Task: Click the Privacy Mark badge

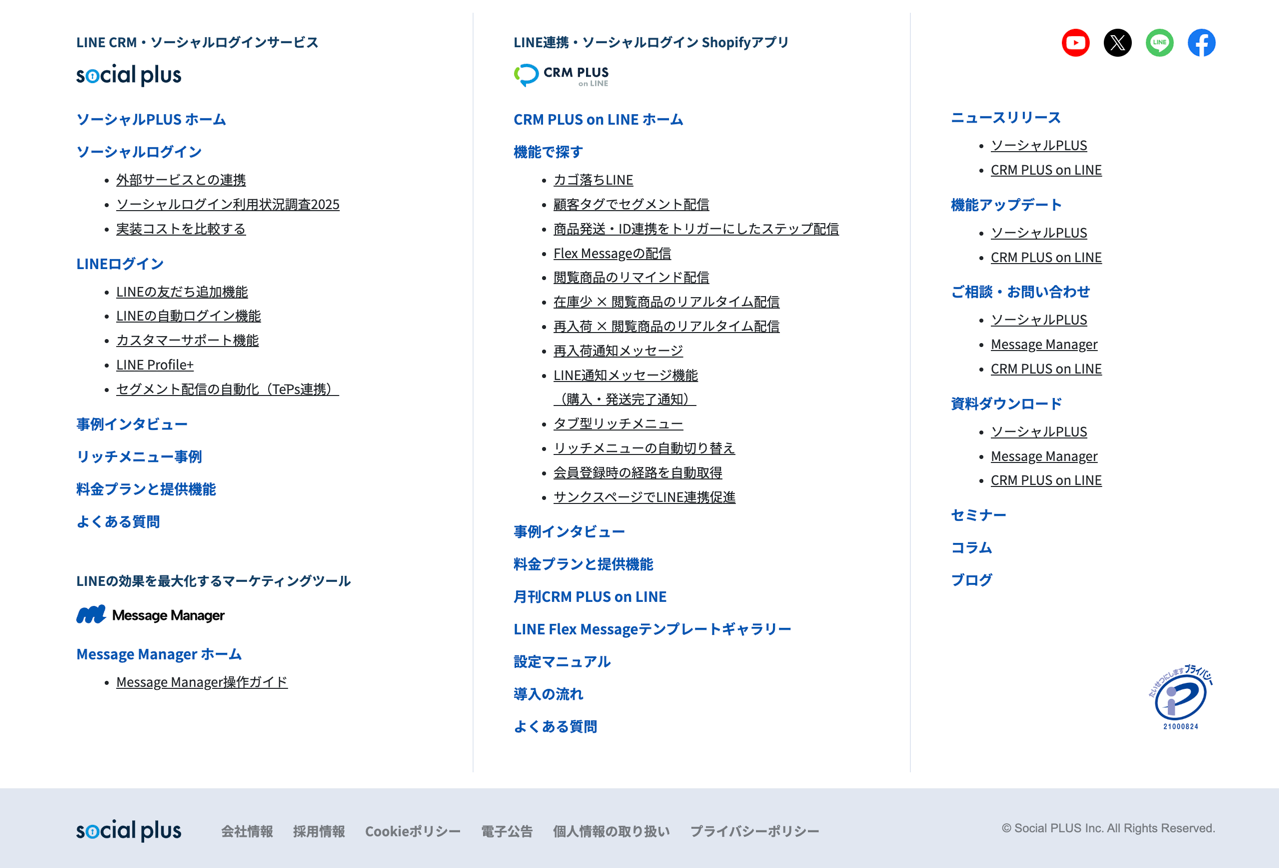Action: tap(1180, 698)
